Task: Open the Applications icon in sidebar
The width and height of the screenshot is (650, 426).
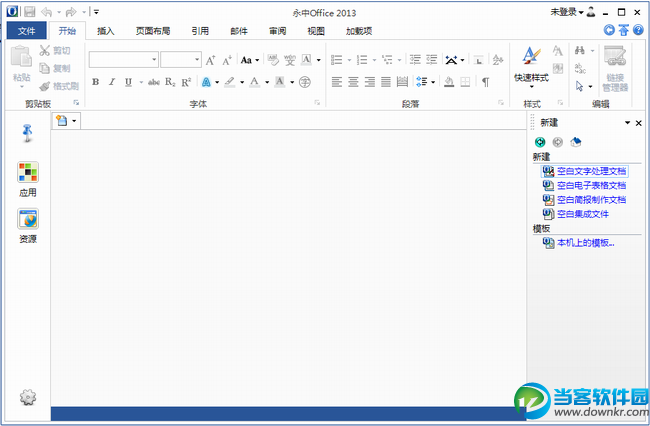Action: 28,172
